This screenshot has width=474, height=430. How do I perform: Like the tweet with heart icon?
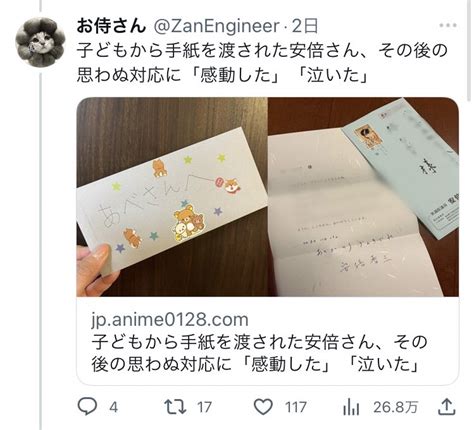coord(263,407)
